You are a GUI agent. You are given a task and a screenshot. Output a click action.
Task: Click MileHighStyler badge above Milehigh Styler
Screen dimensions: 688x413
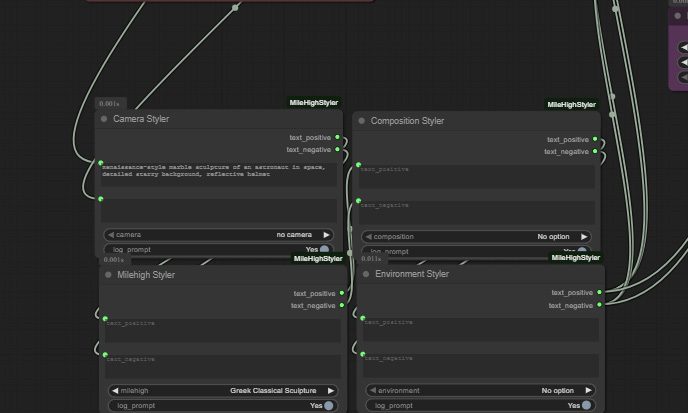click(x=318, y=259)
